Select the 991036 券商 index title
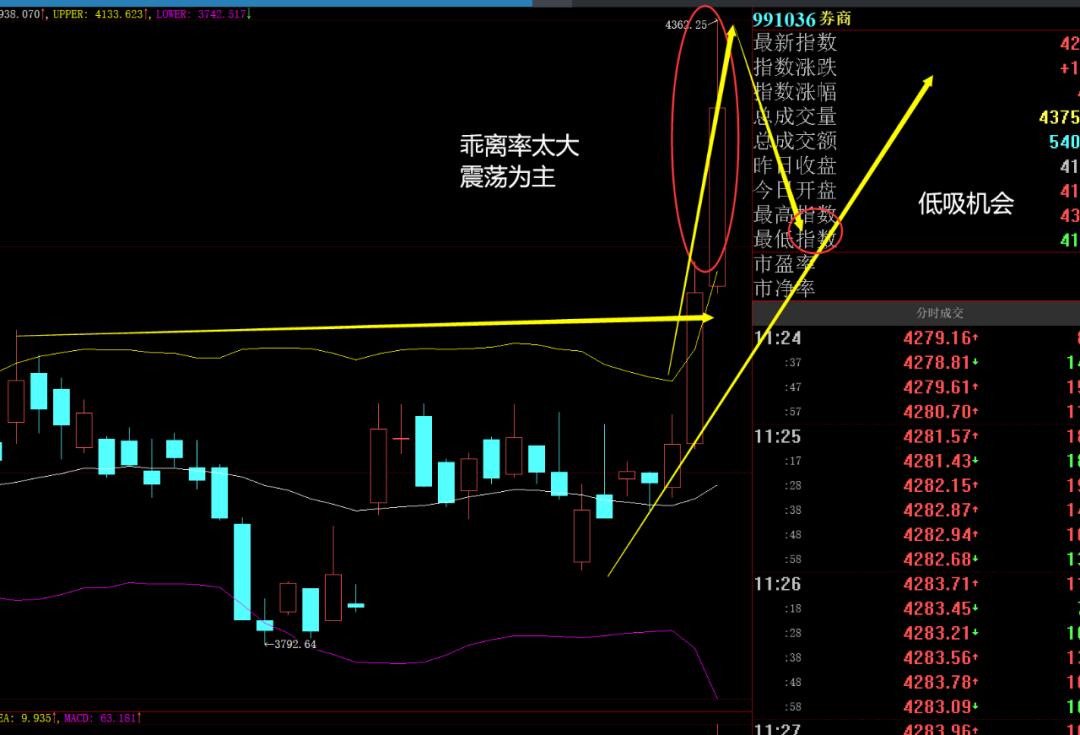 point(802,19)
